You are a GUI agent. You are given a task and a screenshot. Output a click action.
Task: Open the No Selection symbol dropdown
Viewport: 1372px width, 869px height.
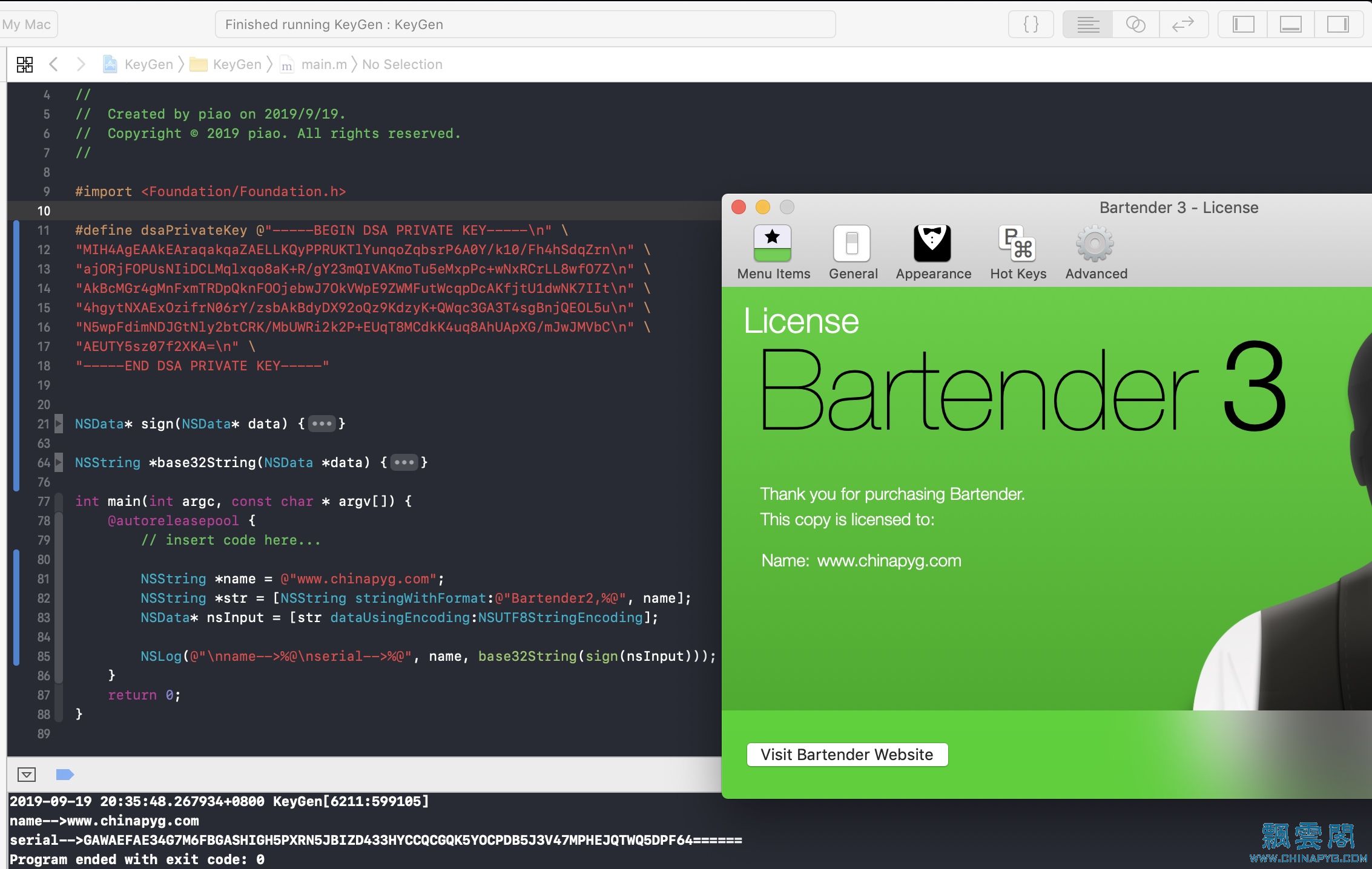(x=402, y=64)
